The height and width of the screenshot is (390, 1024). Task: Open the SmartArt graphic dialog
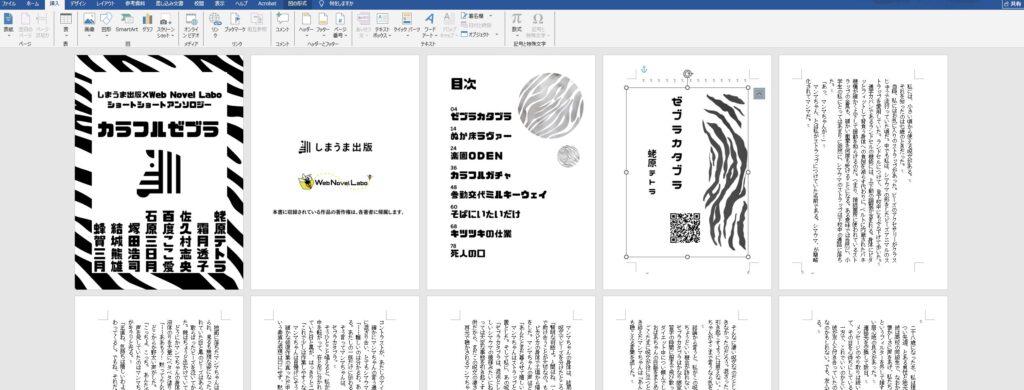pos(127,22)
